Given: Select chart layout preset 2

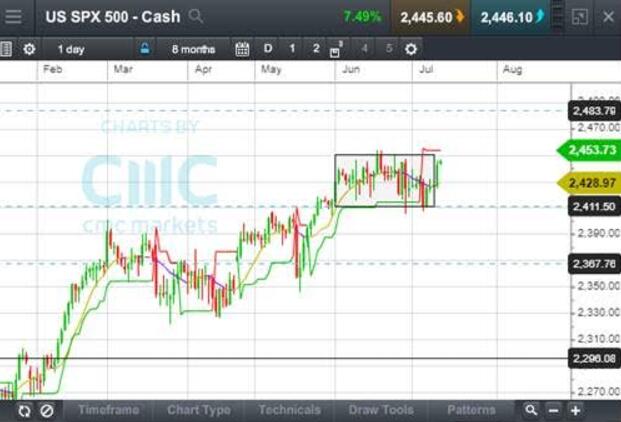Looking at the screenshot, I should (x=316, y=49).
